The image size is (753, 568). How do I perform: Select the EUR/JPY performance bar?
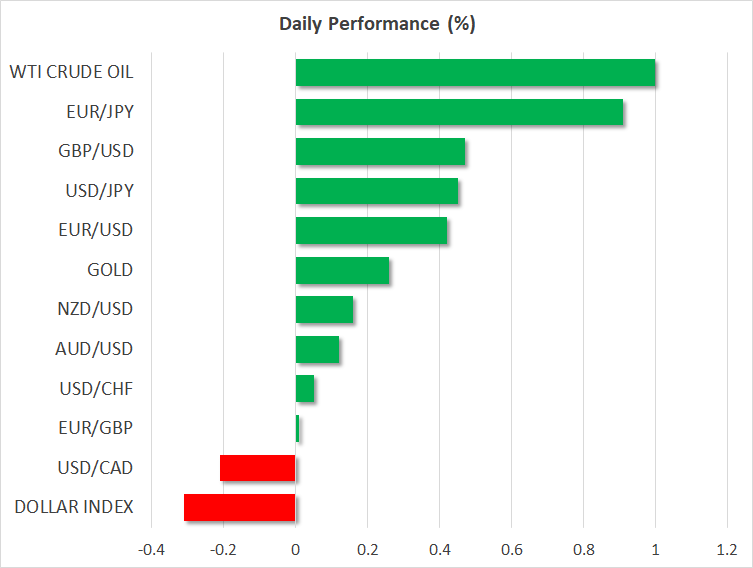459,112
